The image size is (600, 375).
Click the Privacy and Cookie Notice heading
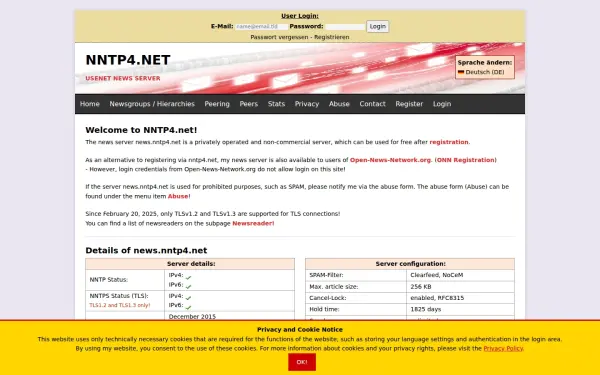[300, 330]
